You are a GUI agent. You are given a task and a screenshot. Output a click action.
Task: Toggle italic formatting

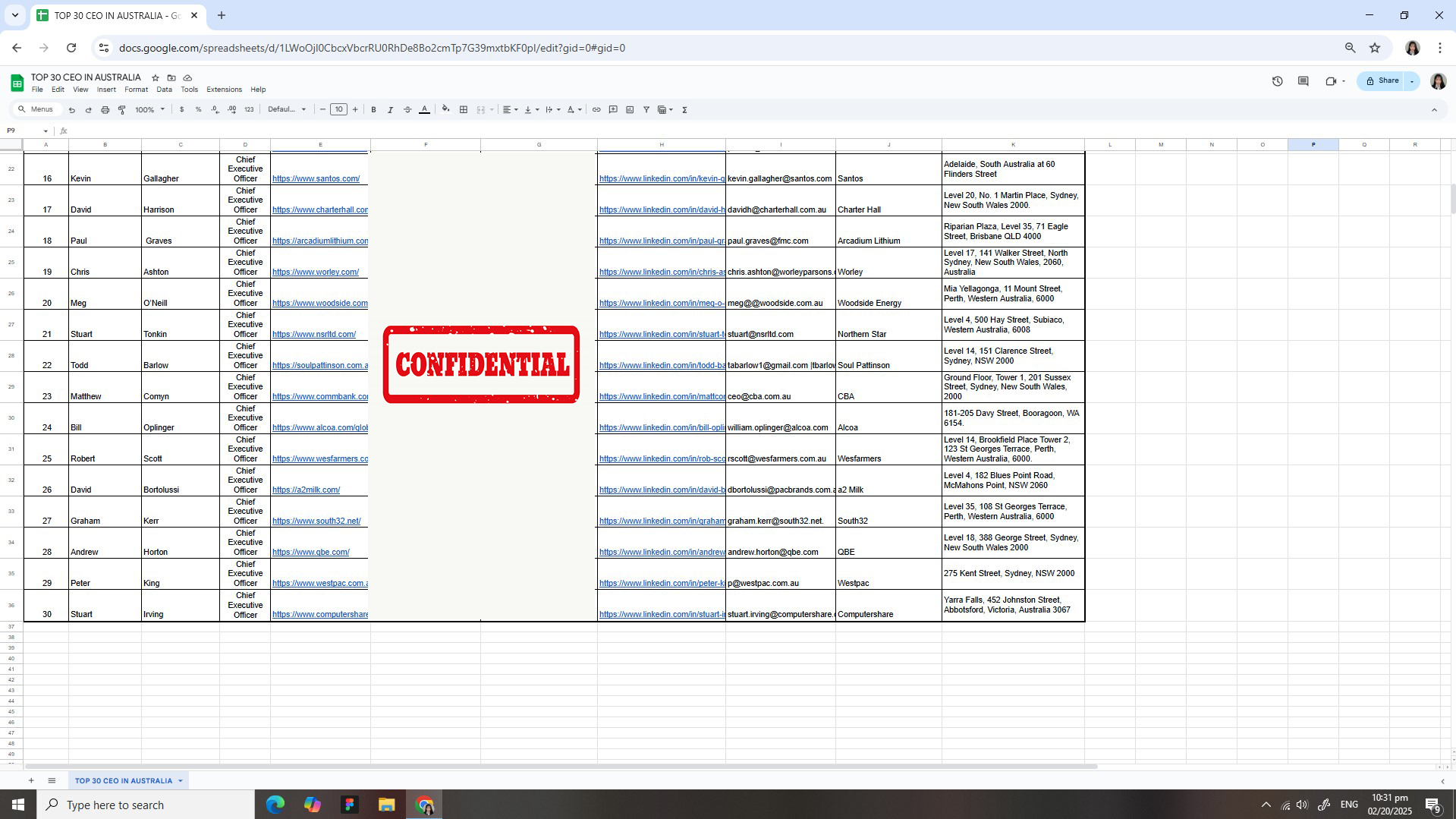390,110
